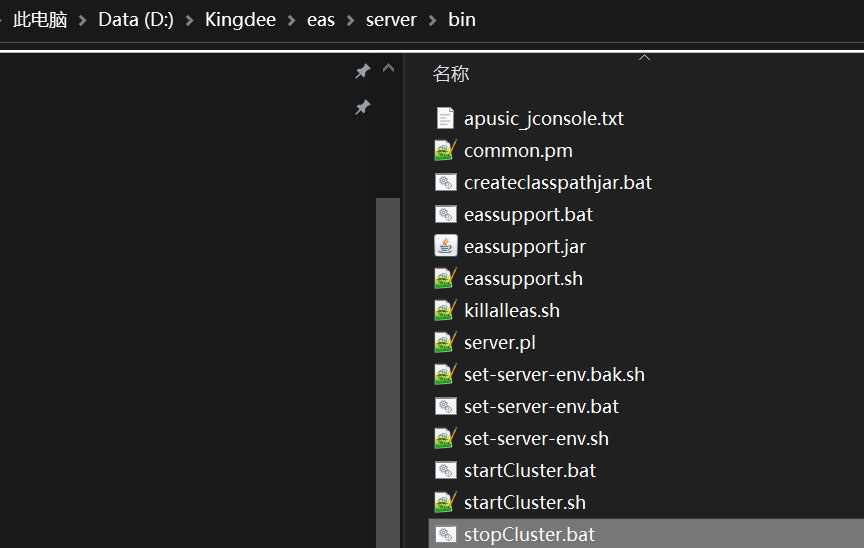Expand the chevron after Data (D:)

(x=190, y=20)
